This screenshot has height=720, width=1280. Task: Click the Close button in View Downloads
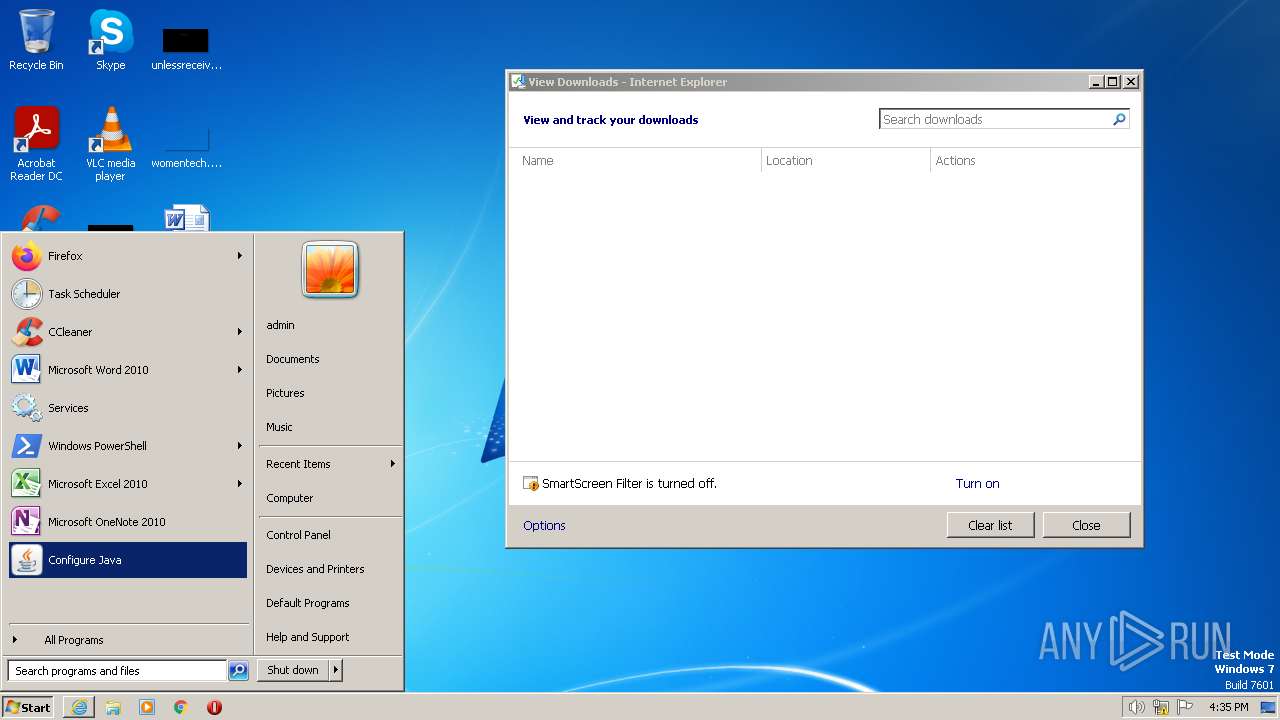[1086, 525]
